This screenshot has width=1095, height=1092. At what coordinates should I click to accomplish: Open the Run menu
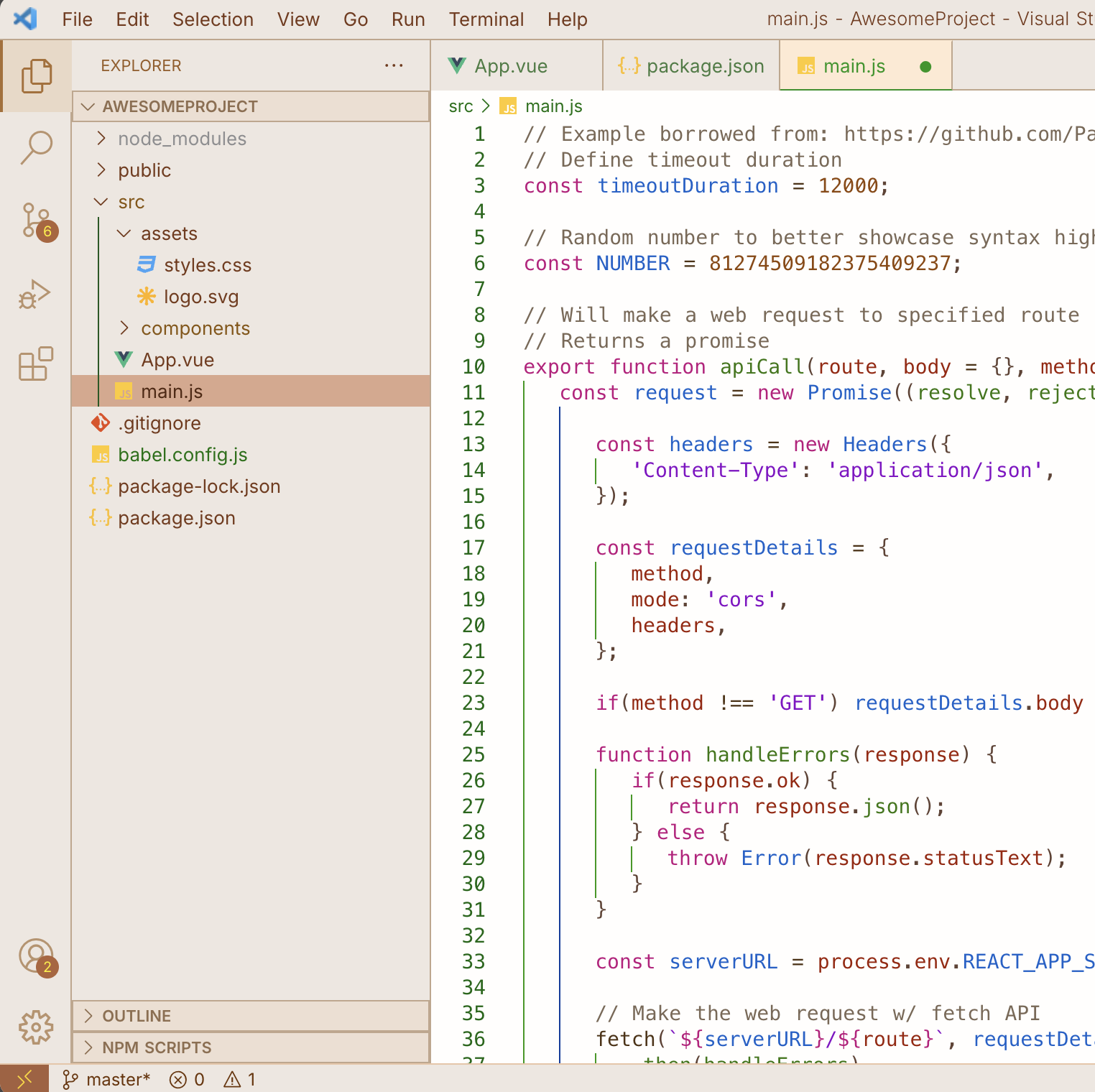pyautogui.click(x=409, y=19)
